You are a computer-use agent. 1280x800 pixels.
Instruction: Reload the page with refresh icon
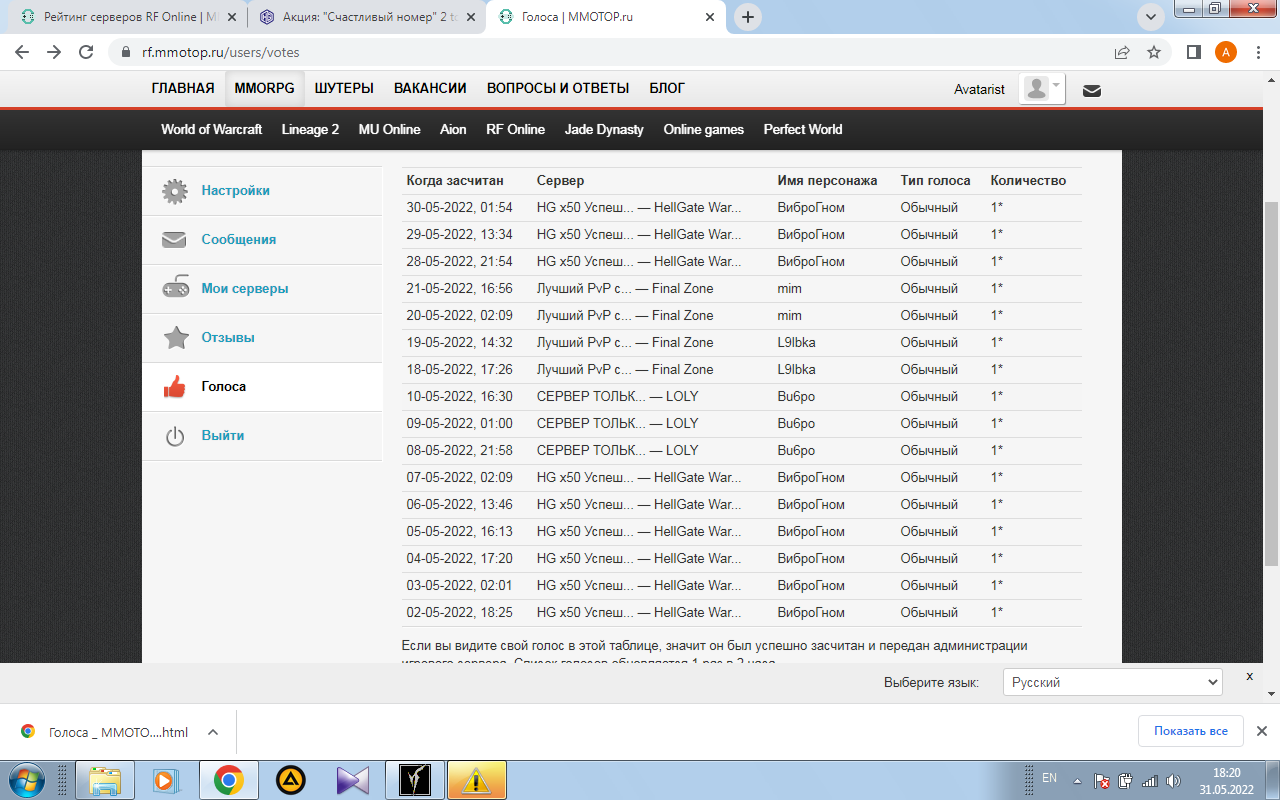pyautogui.click(x=86, y=52)
